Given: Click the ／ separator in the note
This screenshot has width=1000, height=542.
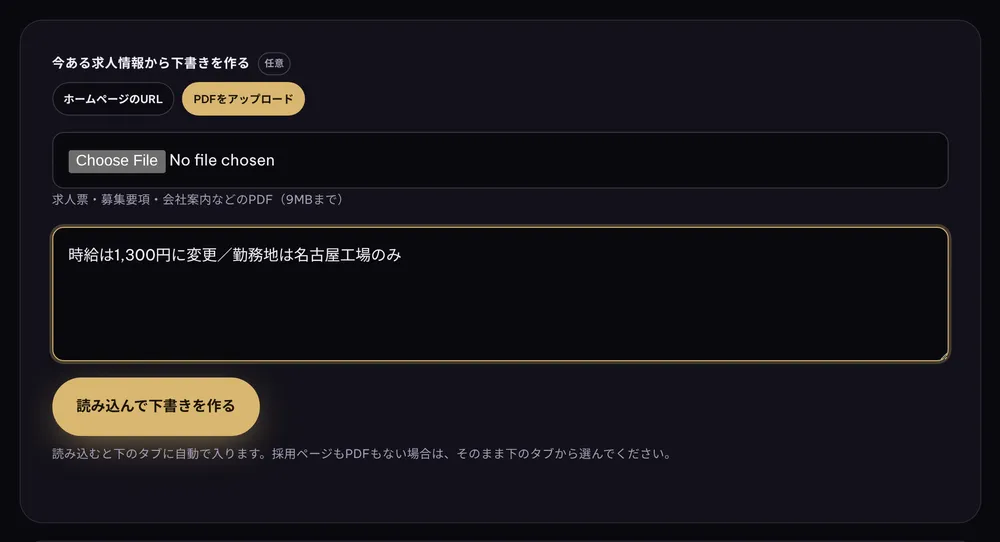Looking at the screenshot, I should 224,255.
